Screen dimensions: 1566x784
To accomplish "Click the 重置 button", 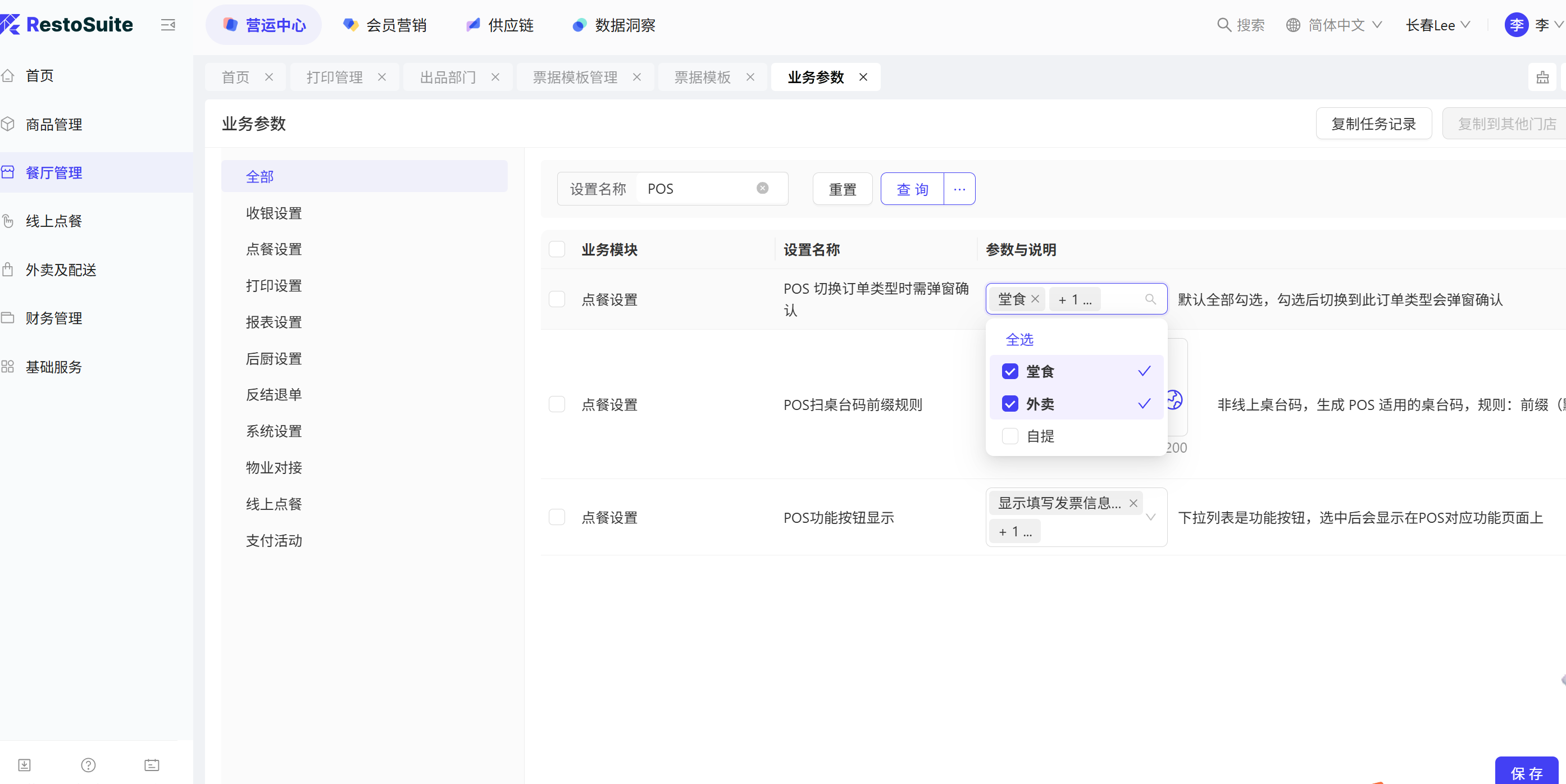I will tap(843, 189).
